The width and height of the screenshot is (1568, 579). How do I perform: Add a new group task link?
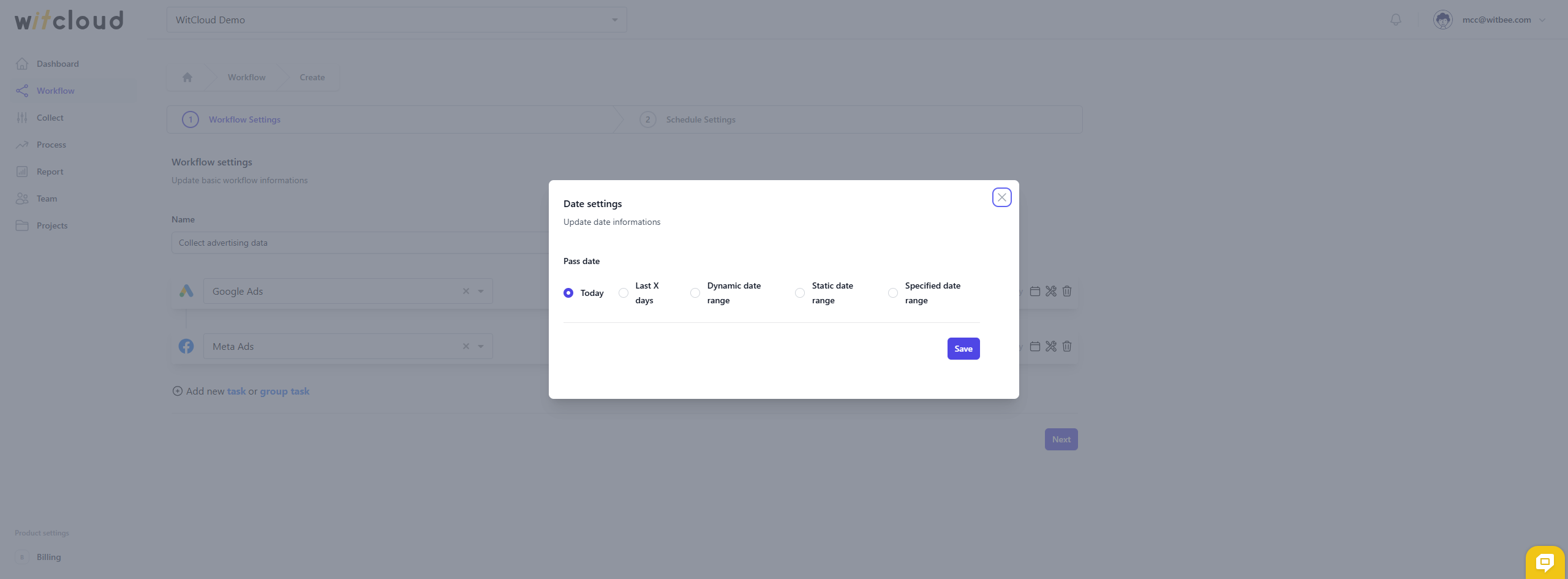pos(285,391)
